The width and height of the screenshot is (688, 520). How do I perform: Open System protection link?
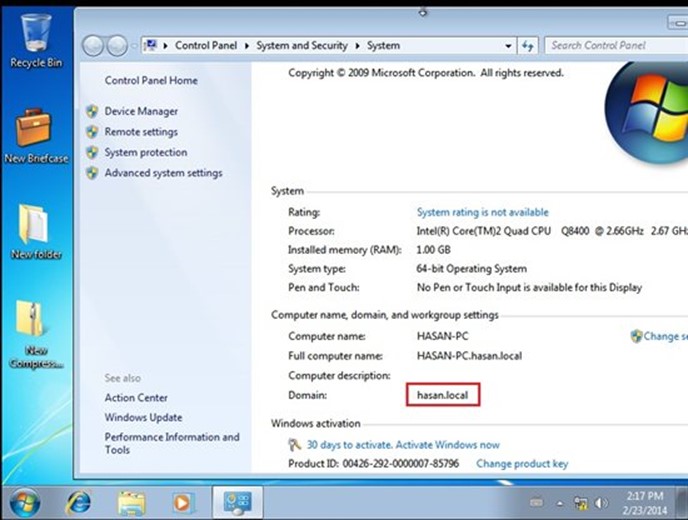(146, 152)
